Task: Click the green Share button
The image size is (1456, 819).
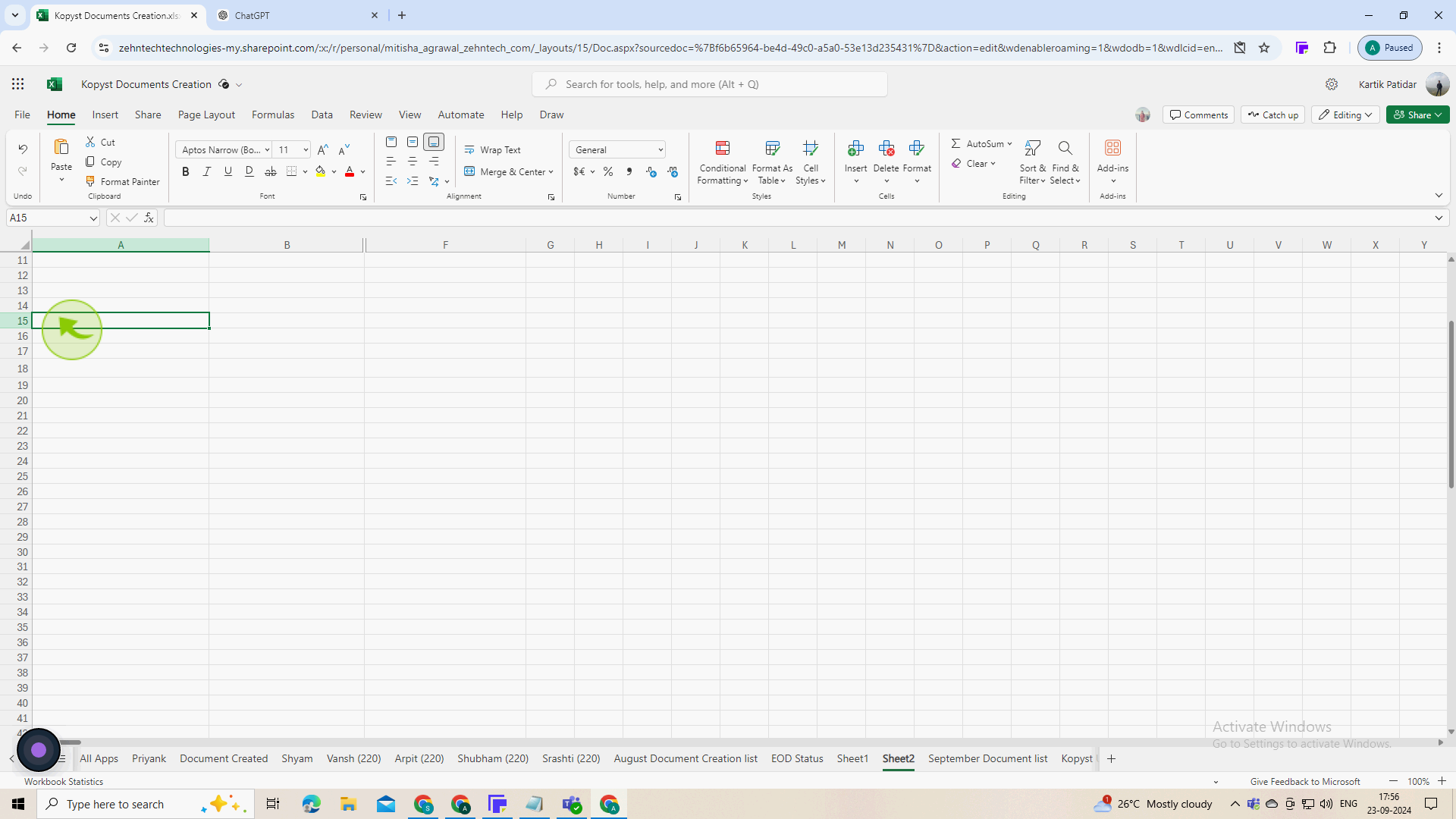Action: 1417,115
